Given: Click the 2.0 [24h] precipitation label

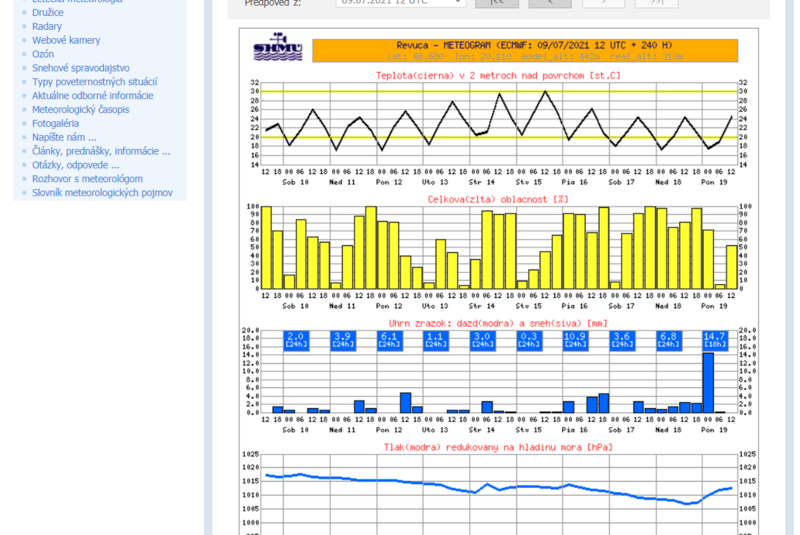Looking at the screenshot, I should pos(296,340).
